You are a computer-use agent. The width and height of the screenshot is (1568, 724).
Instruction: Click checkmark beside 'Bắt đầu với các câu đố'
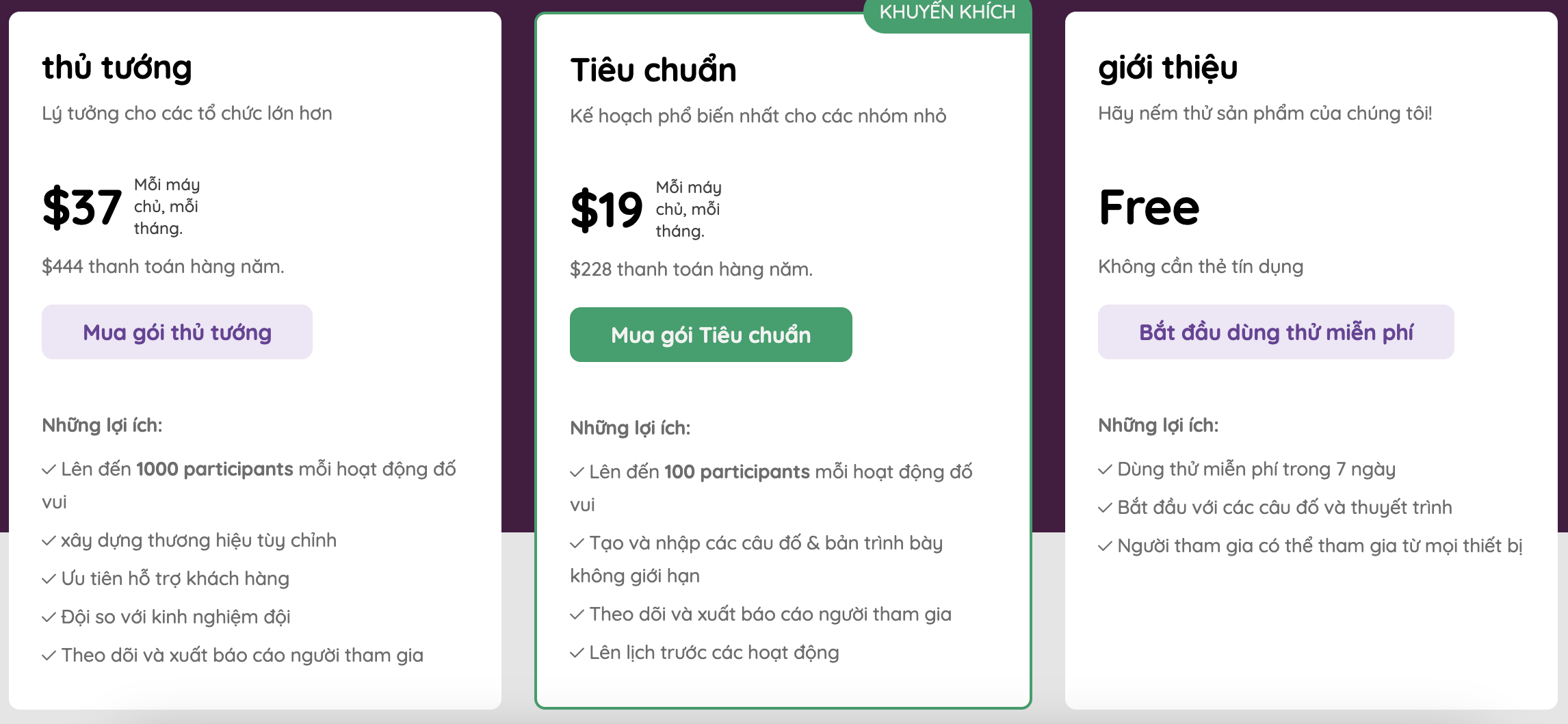tap(1105, 508)
